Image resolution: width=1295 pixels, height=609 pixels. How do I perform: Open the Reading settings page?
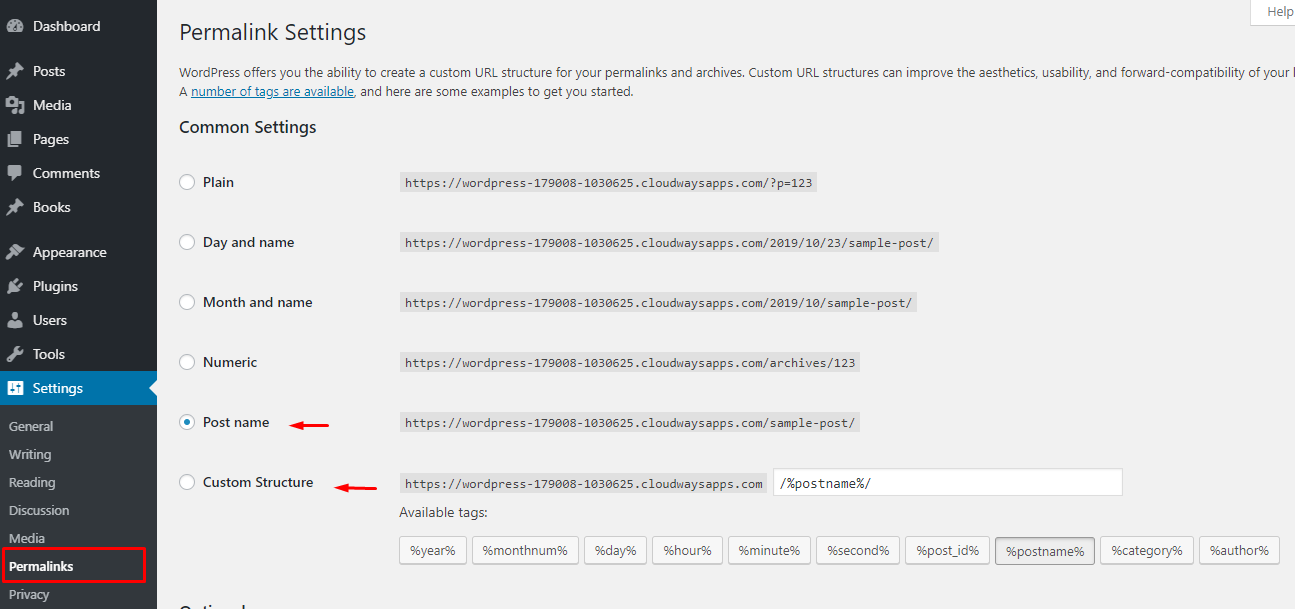(x=31, y=482)
